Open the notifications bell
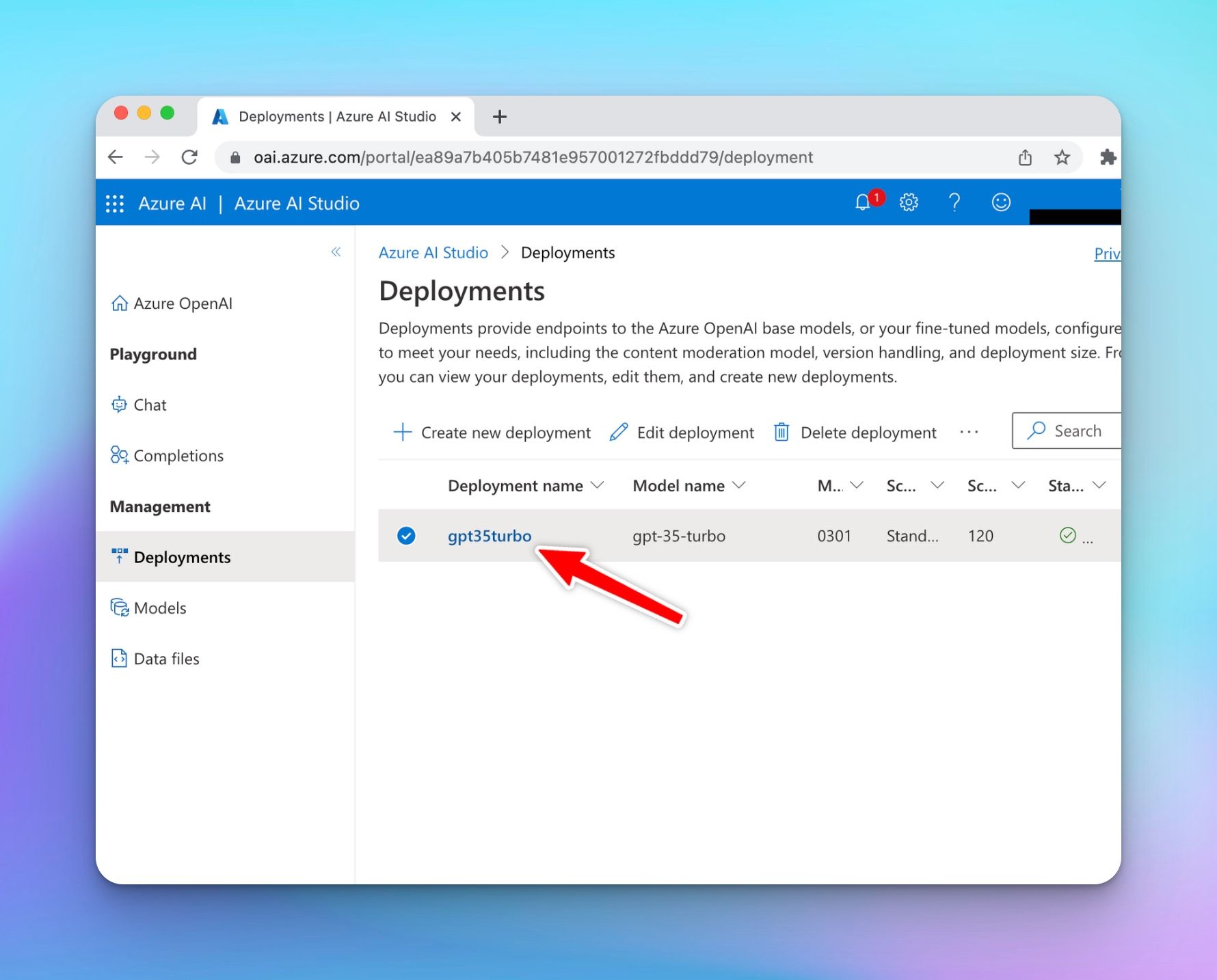This screenshot has height=980, width=1217. click(x=863, y=202)
